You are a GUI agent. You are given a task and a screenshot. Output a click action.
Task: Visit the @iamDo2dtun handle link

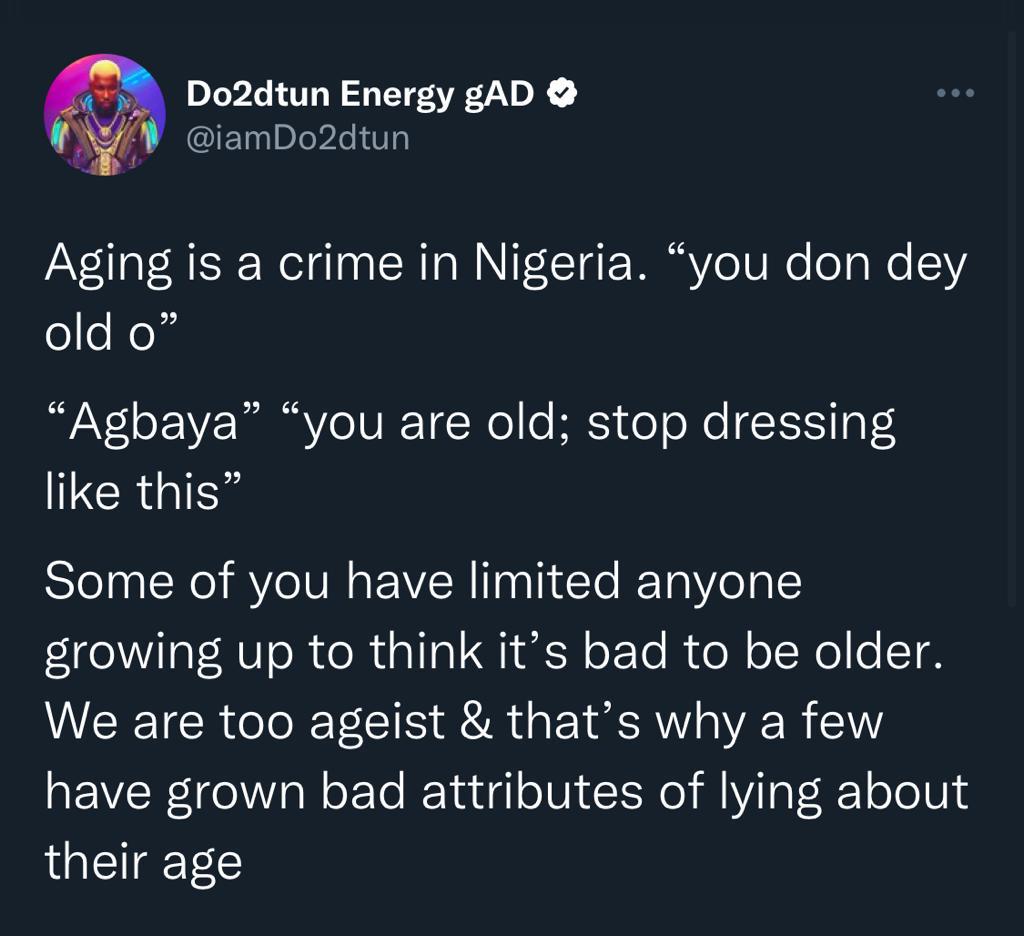(298, 138)
